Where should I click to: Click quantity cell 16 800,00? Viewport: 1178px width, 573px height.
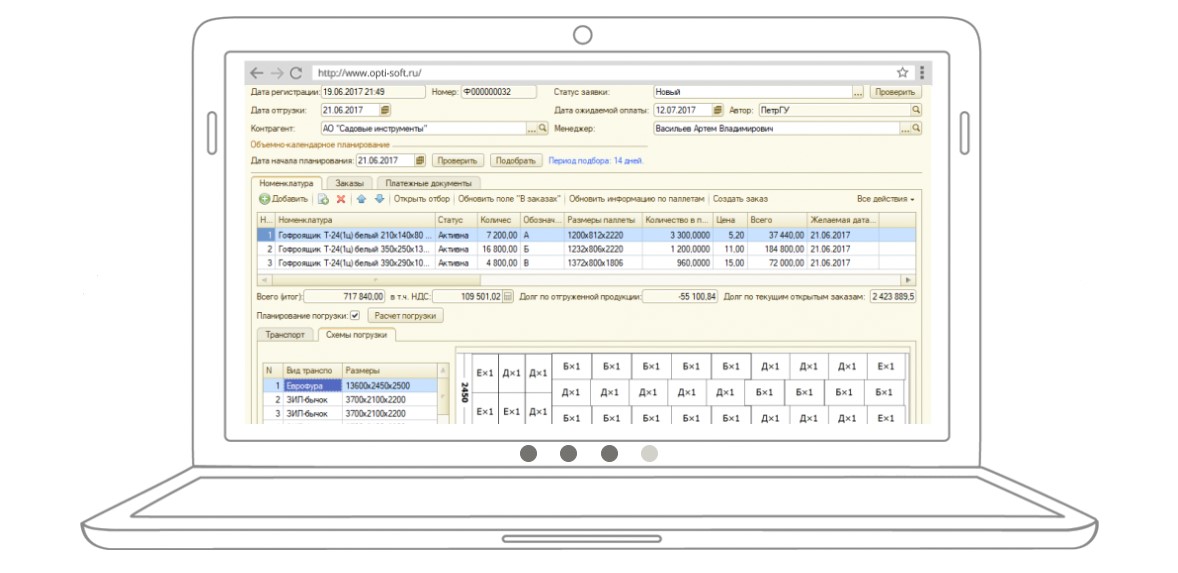(x=498, y=249)
